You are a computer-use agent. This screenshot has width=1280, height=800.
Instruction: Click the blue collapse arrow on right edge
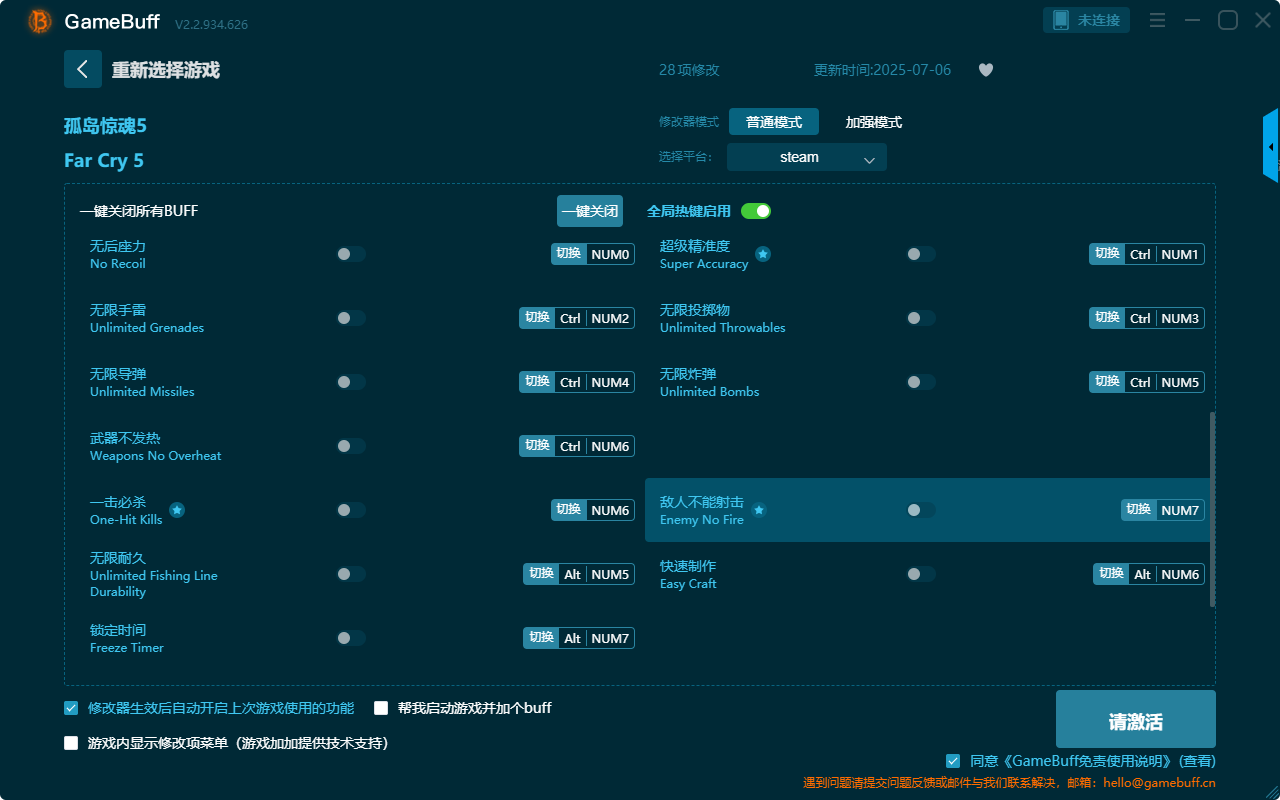click(x=1271, y=145)
